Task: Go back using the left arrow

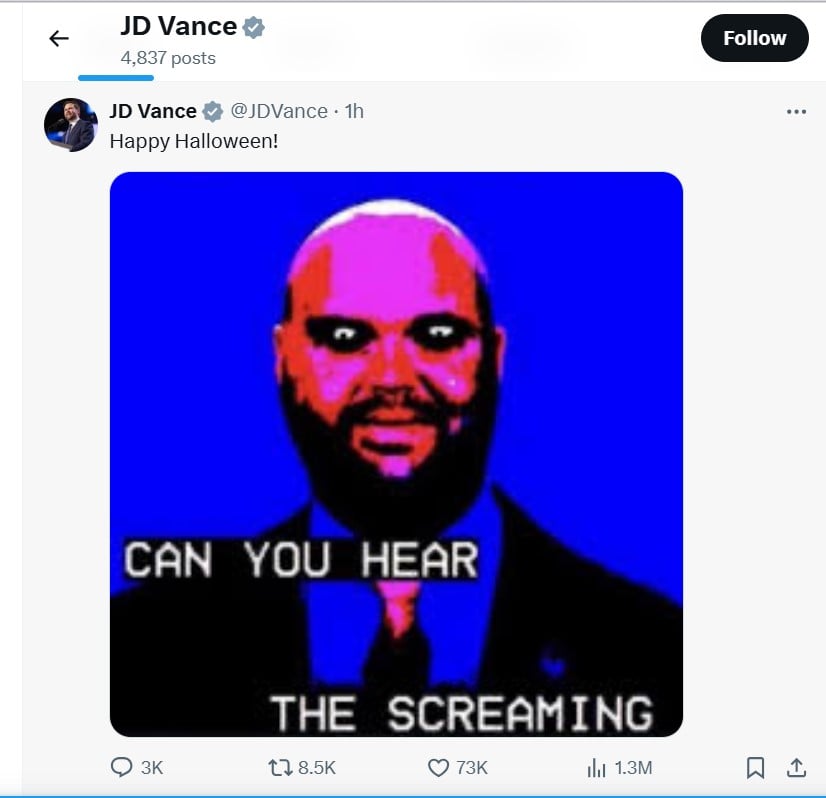Action: click(58, 38)
